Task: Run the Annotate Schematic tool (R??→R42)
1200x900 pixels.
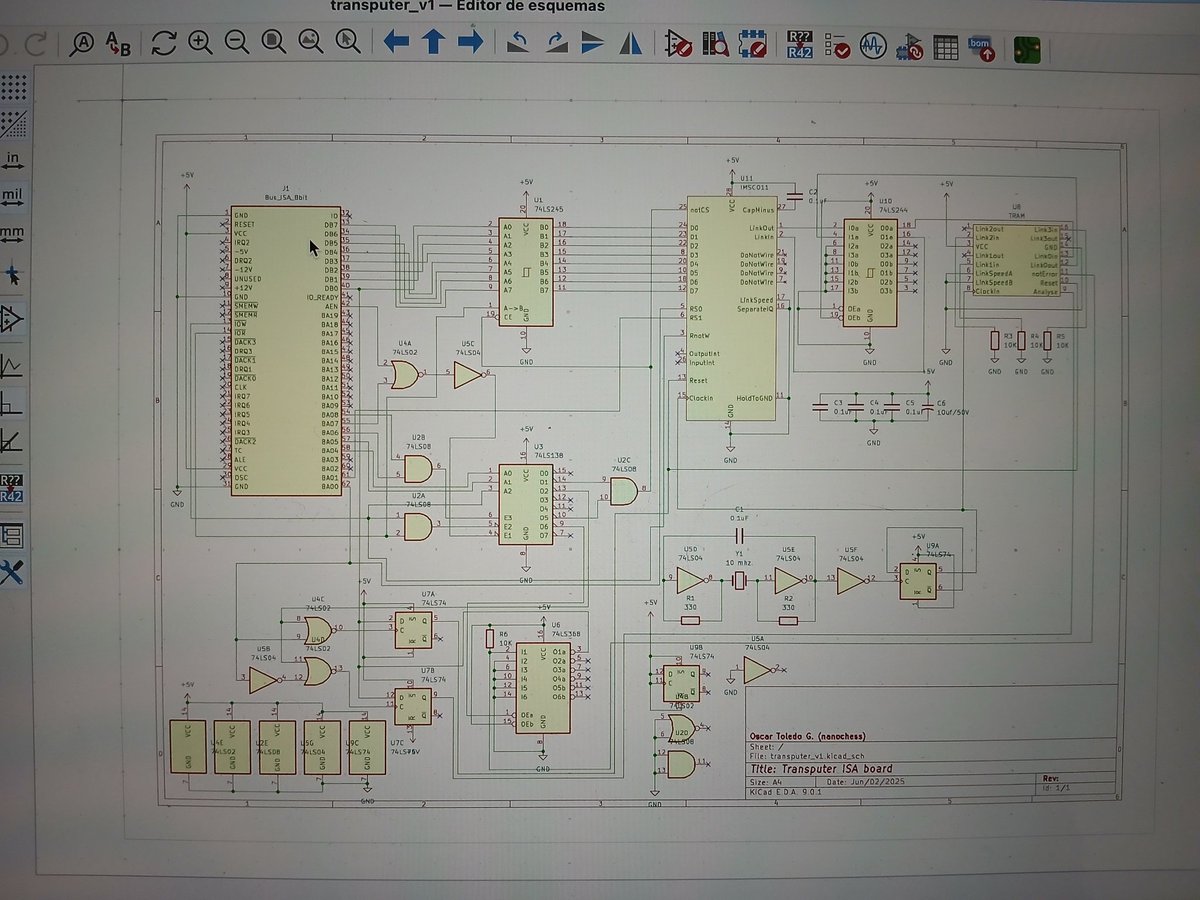Action: [798, 44]
